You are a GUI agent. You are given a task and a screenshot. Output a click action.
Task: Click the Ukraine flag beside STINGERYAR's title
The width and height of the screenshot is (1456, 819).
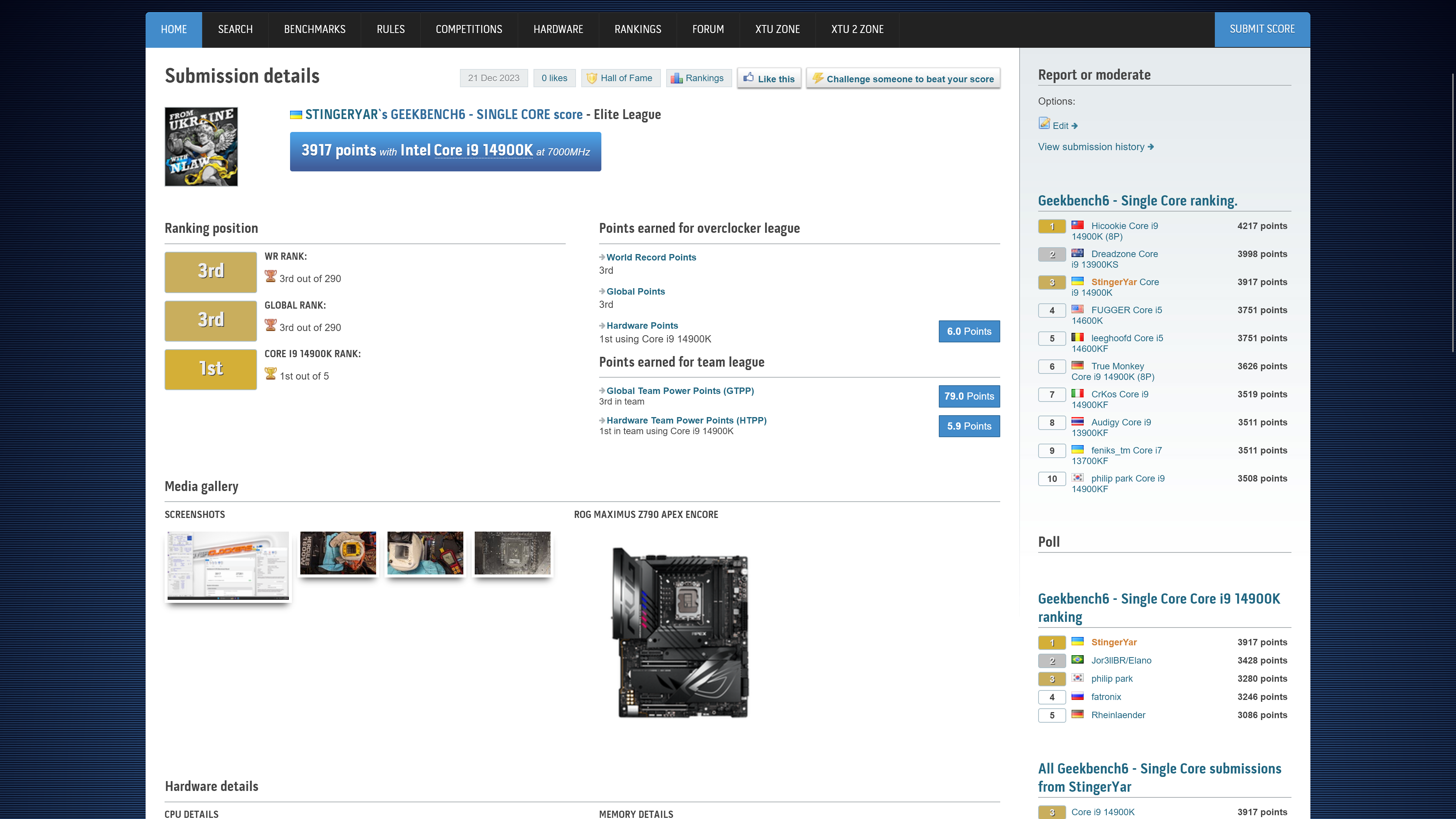tap(296, 115)
